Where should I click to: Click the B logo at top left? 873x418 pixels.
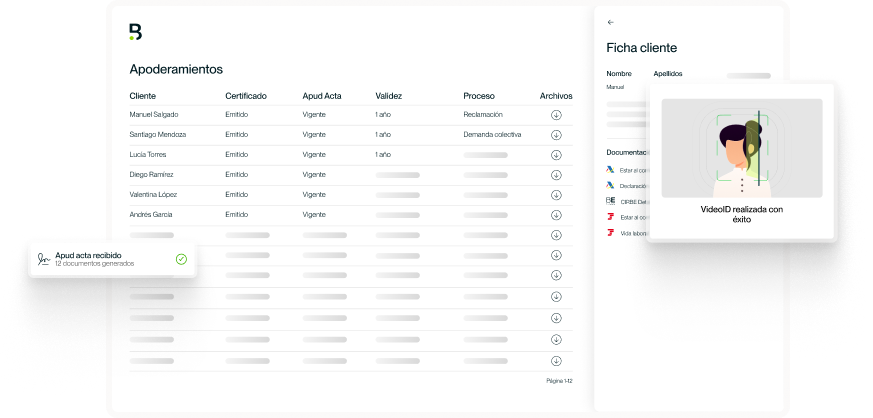coord(136,32)
